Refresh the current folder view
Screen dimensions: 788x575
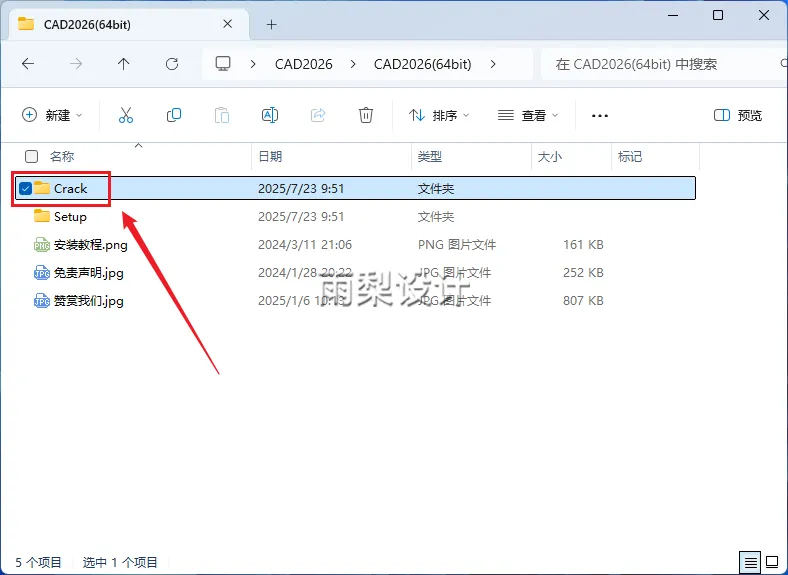click(x=172, y=64)
